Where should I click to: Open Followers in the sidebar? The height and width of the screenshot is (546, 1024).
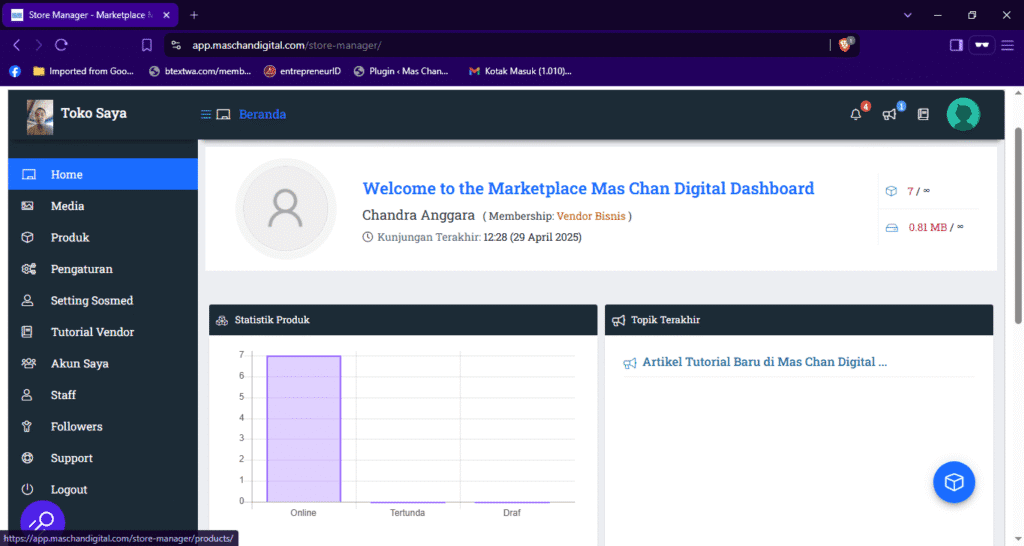click(103, 426)
